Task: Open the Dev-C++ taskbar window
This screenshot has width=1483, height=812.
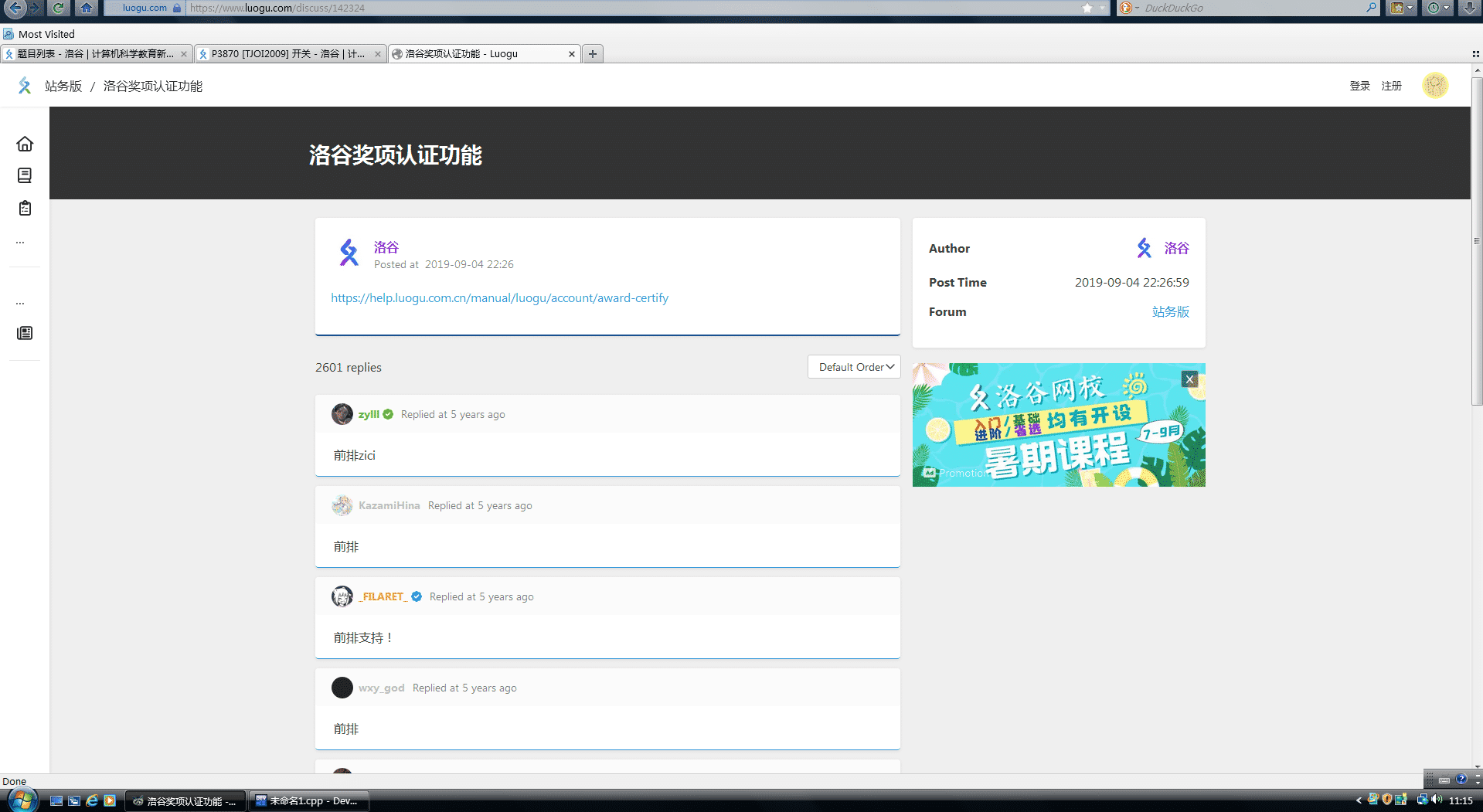Action: point(308,801)
